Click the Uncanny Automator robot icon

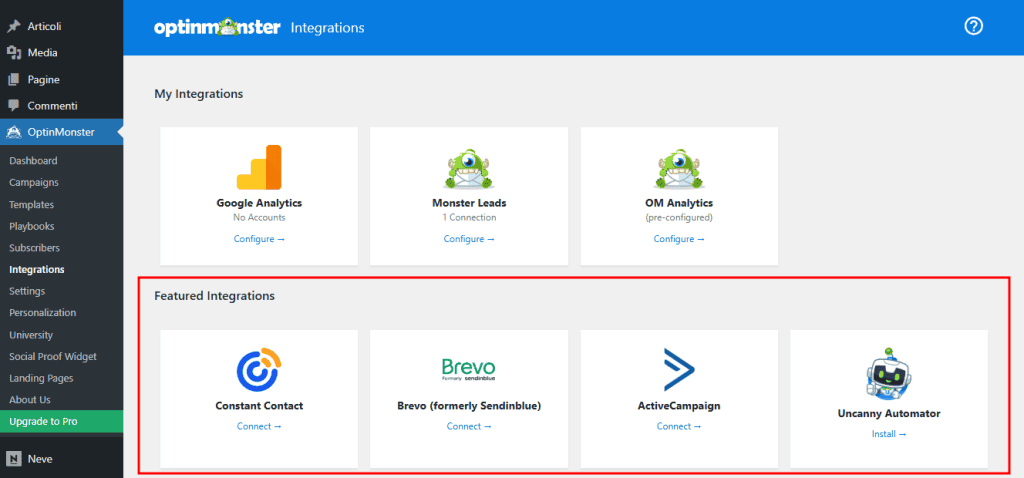(889, 374)
